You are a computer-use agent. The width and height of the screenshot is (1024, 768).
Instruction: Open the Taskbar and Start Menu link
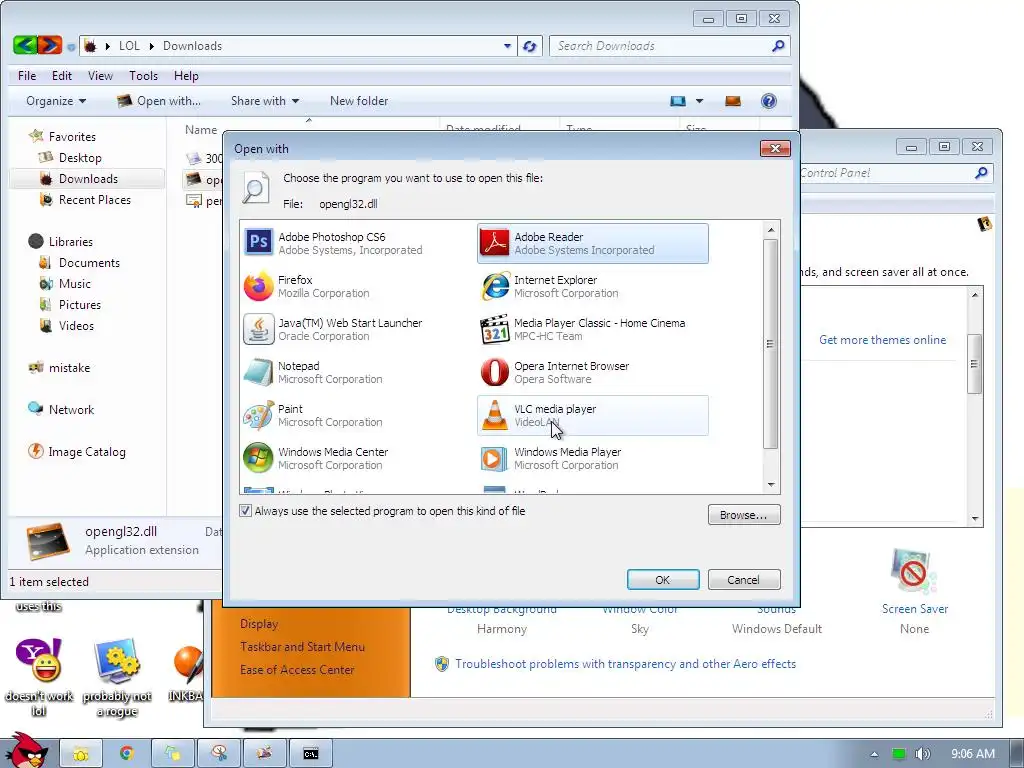pyautogui.click(x=302, y=647)
